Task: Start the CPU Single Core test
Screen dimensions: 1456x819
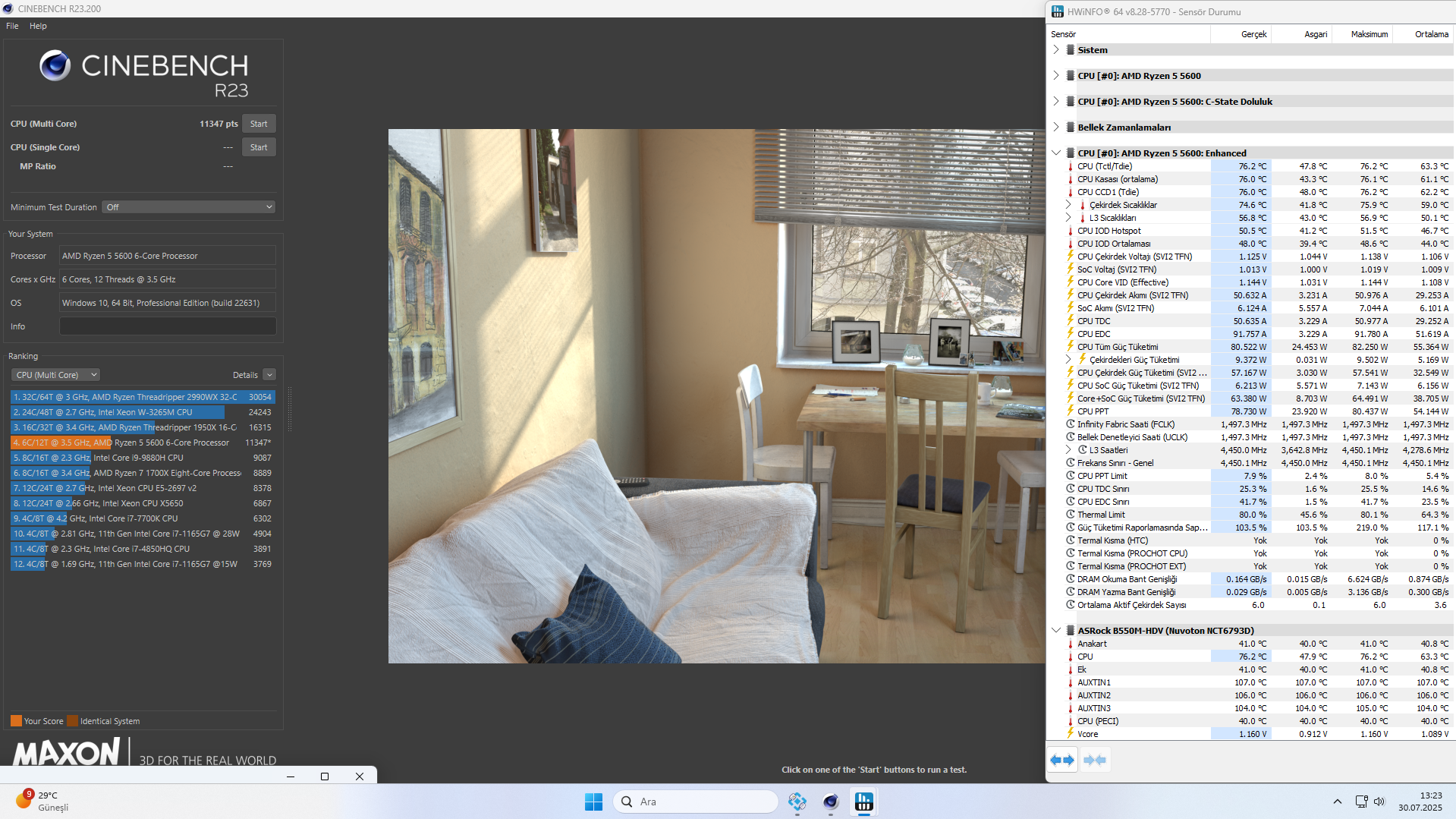Action: point(259,147)
